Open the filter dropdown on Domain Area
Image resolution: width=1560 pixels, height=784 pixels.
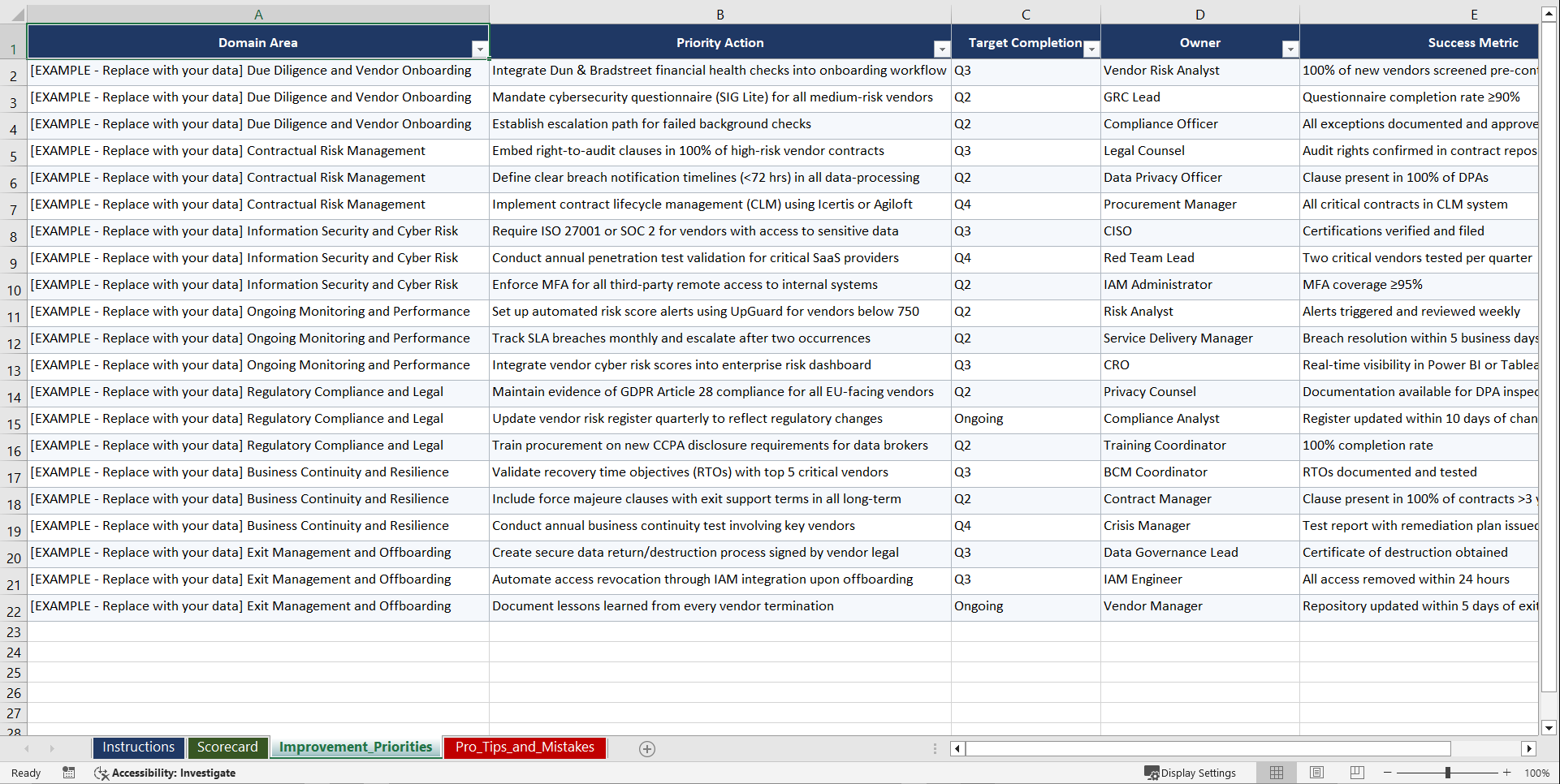point(481,49)
